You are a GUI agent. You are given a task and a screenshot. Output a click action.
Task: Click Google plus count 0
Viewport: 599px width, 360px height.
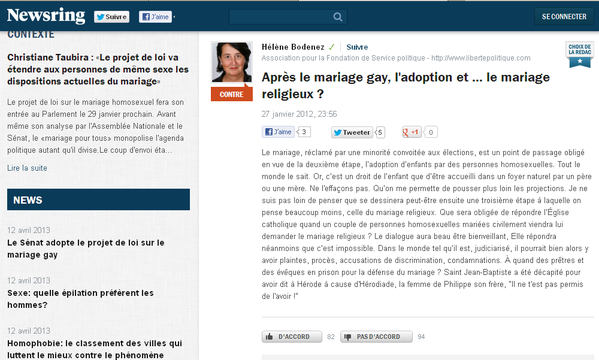[x=431, y=132]
